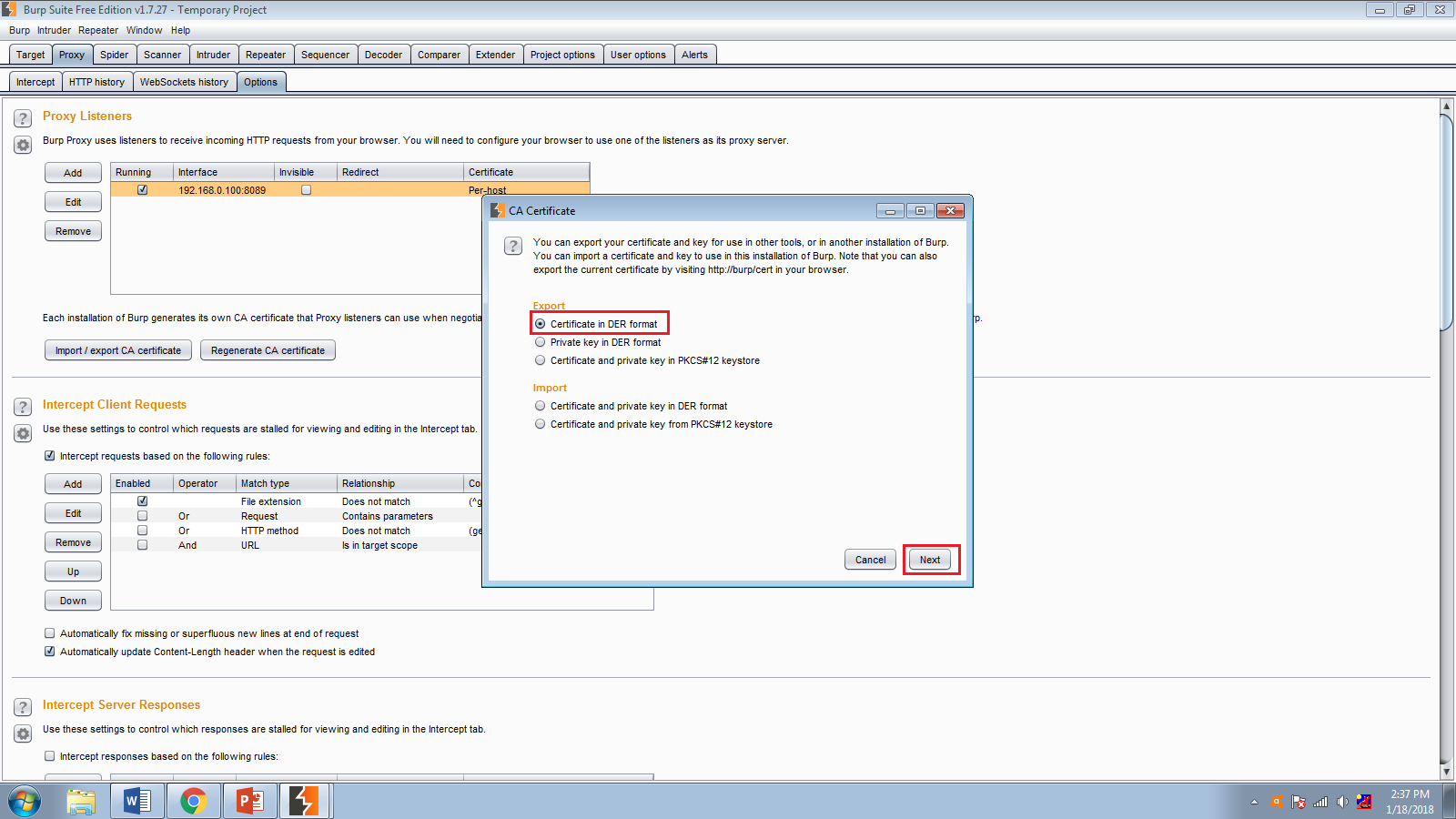Move the intercept rule Down
1456x819 pixels.
[x=73, y=601]
